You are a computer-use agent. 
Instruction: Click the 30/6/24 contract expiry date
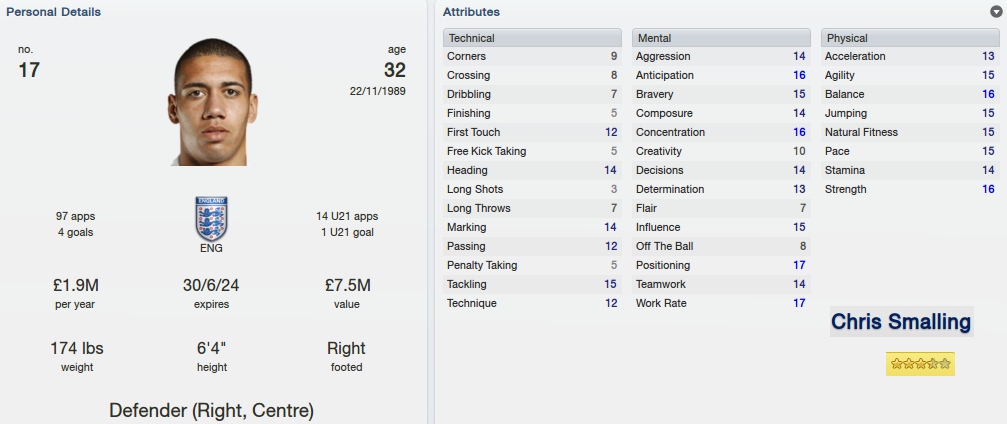[x=211, y=285]
